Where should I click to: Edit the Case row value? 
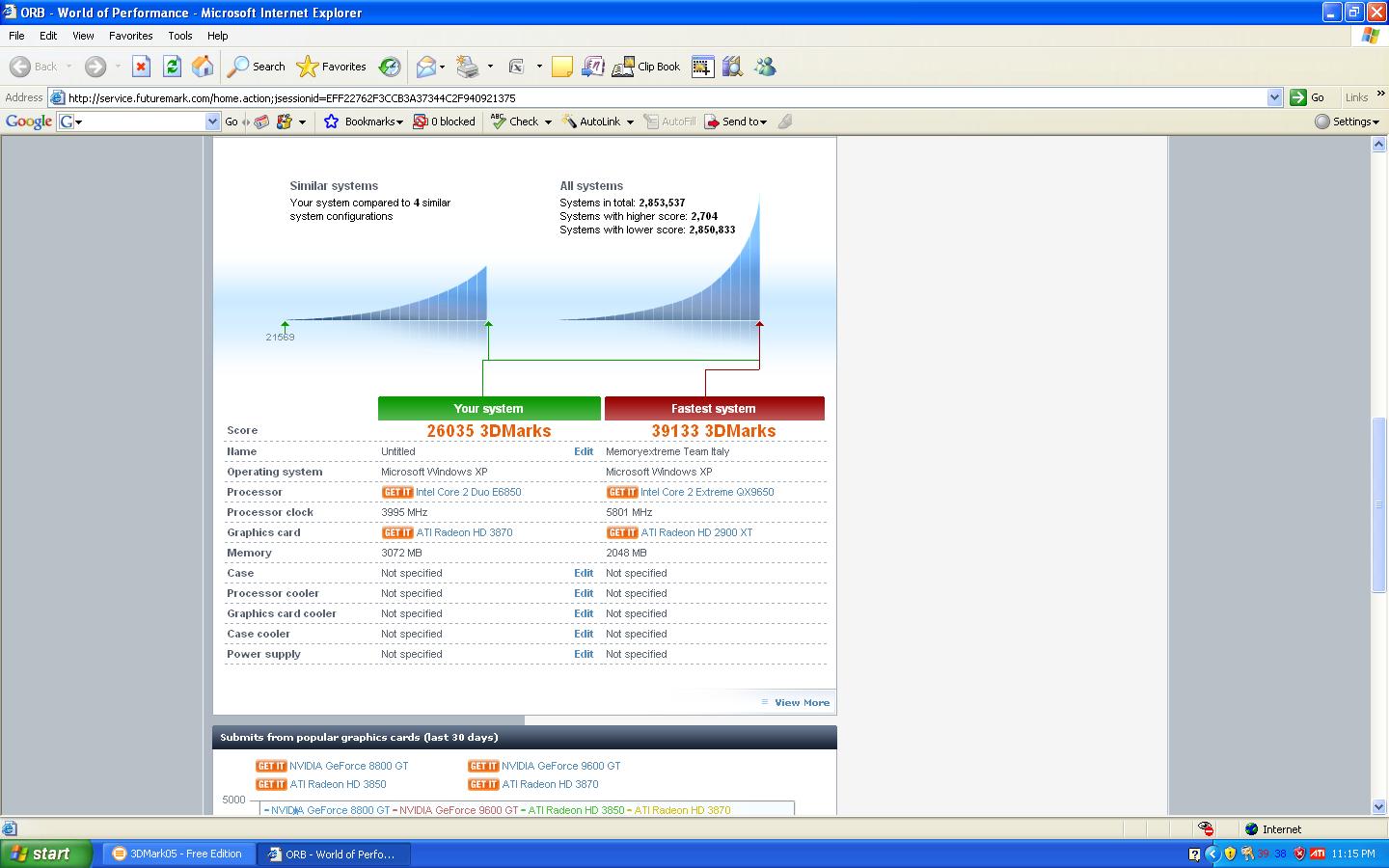(x=584, y=573)
